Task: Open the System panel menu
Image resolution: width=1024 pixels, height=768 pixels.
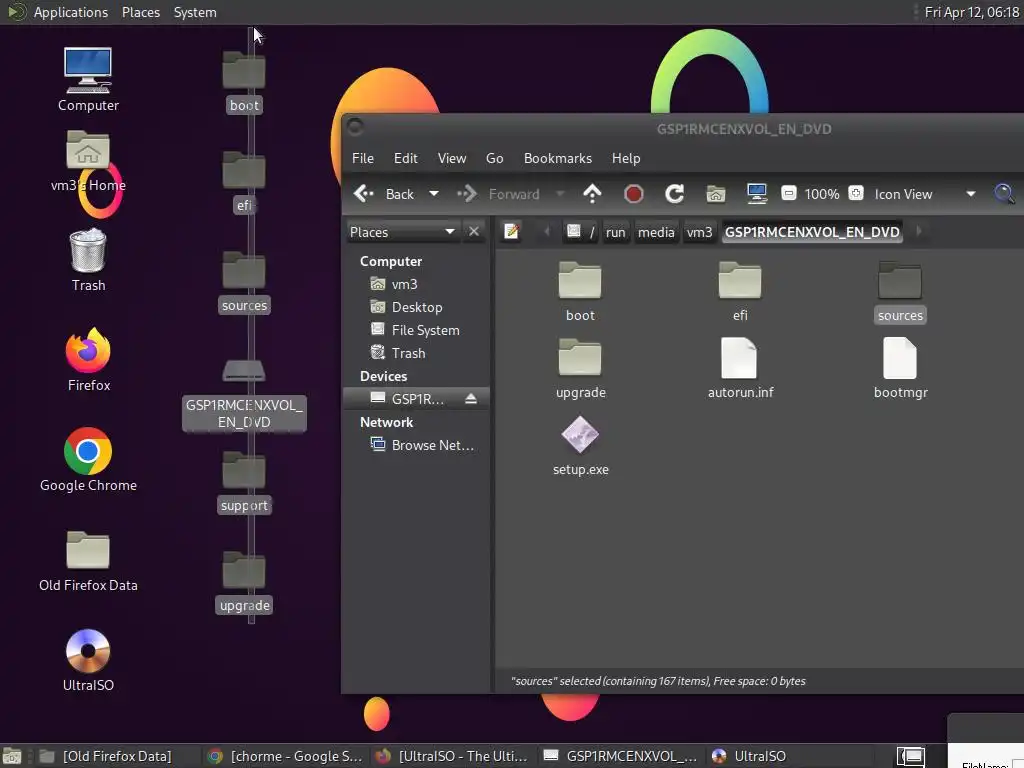Action: [195, 12]
